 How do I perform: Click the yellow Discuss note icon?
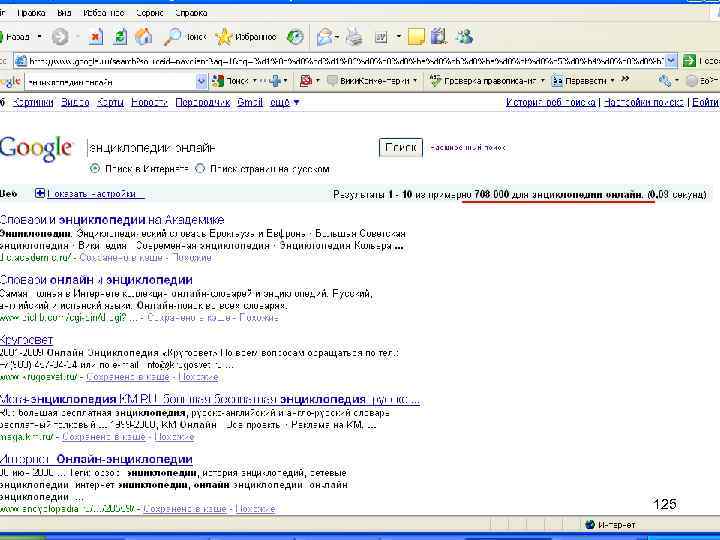click(416, 37)
